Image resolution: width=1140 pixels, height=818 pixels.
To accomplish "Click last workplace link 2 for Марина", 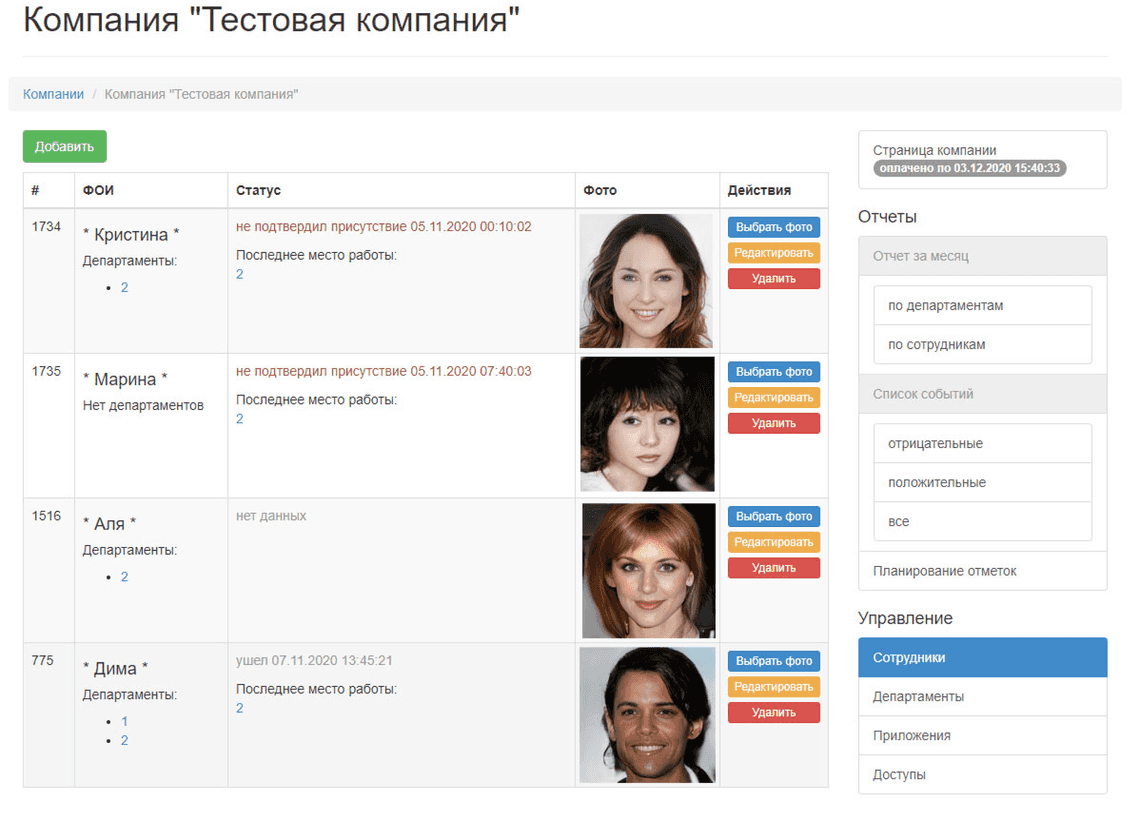I will point(239,418).
